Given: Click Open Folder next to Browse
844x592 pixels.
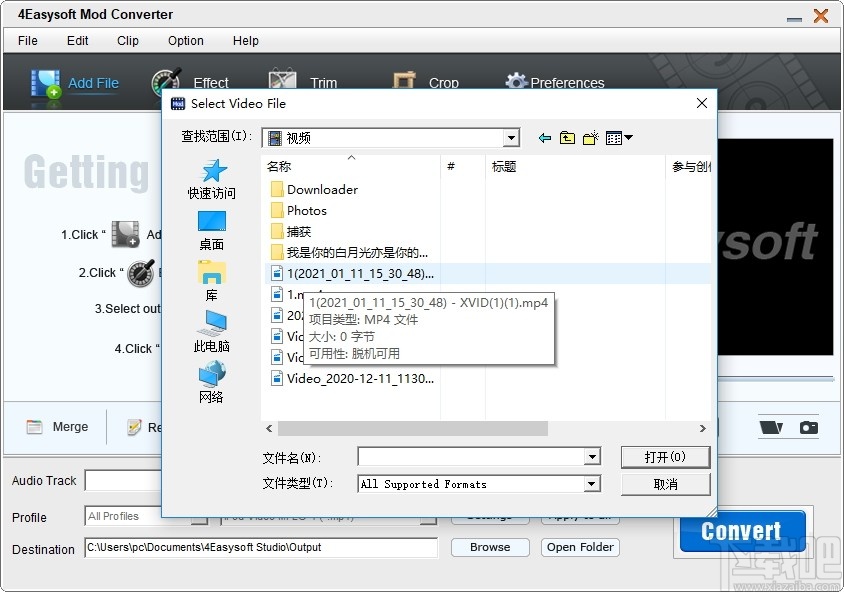Looking at the screenshot, I should [579, 547].
